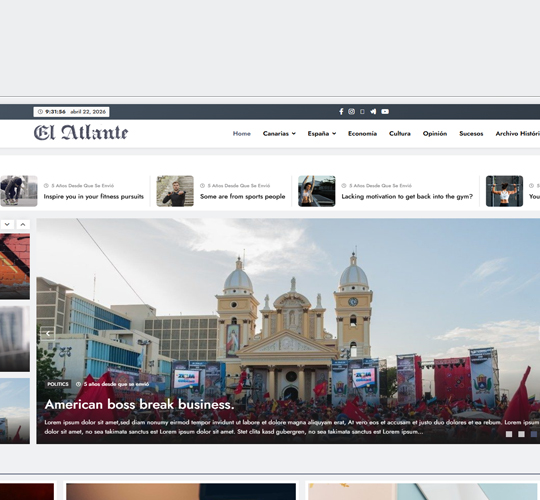Open the Instagram social icon
Image resolution: width=540 pixels, height=500 pixels.
point(351,112)
